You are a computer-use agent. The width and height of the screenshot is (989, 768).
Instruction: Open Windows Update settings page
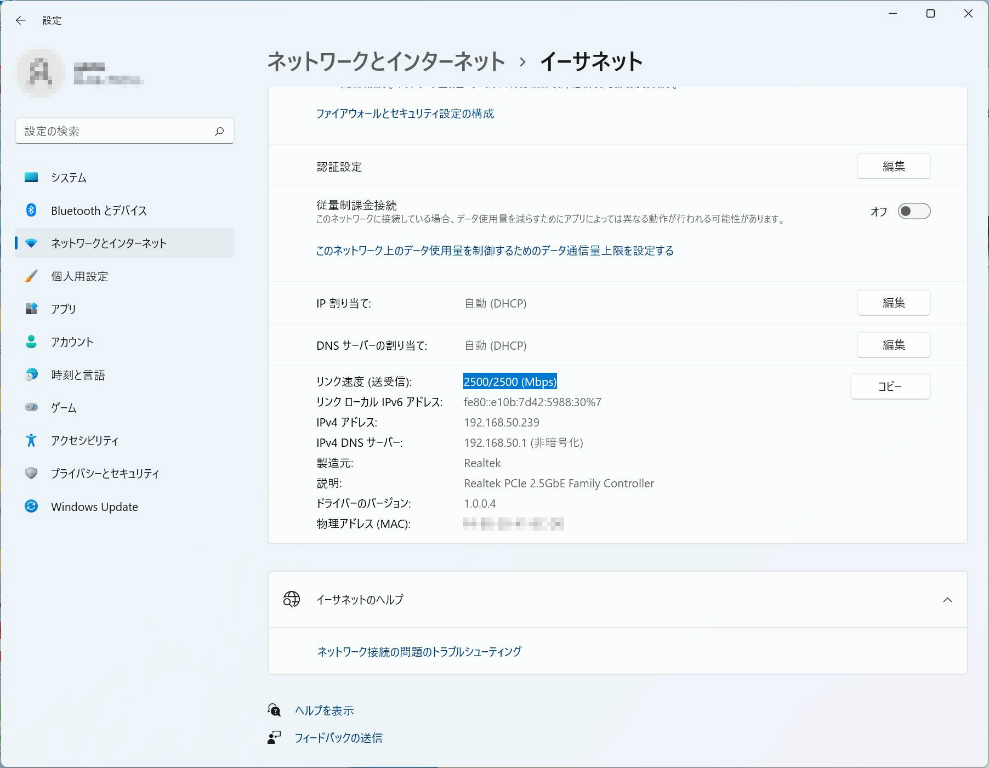pos(94,507)
